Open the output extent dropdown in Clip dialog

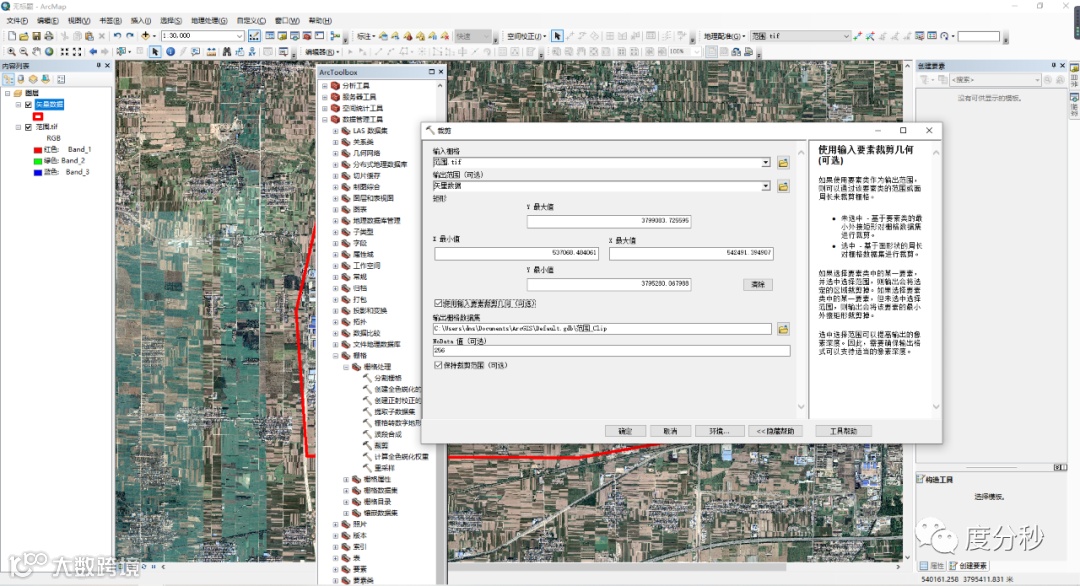click(765, 187)
